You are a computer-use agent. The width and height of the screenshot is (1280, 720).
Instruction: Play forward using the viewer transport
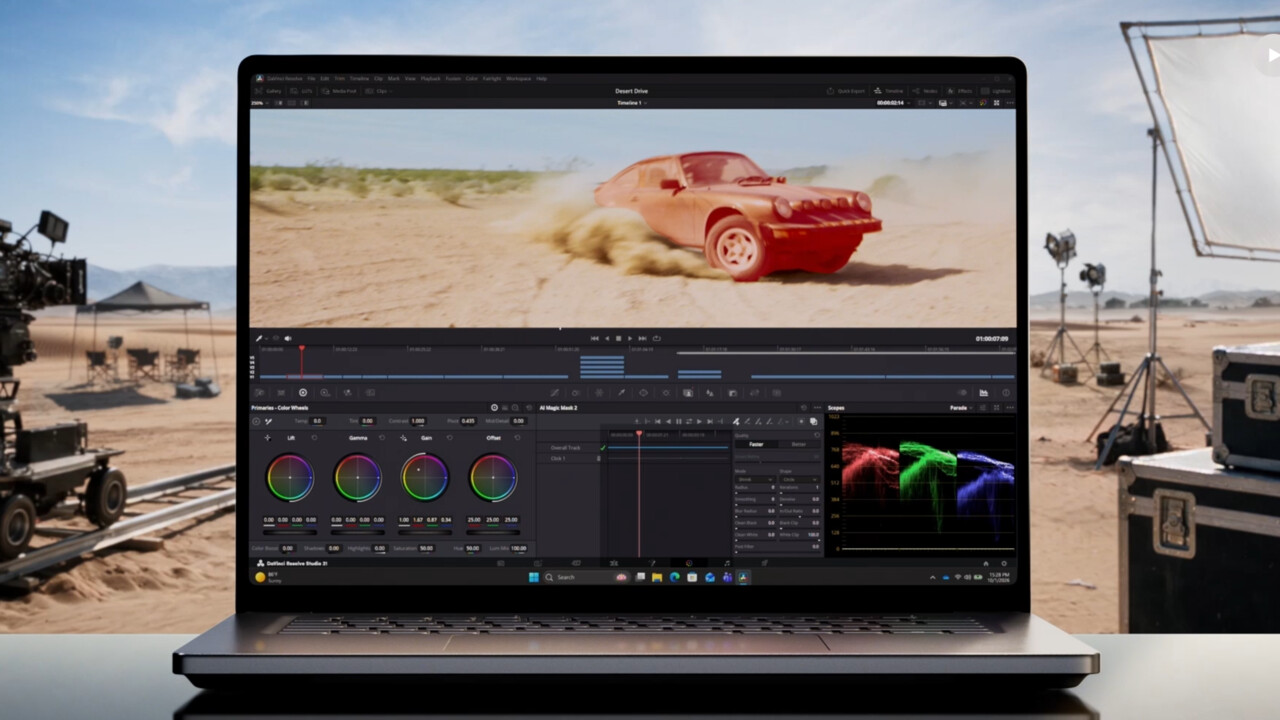630,338
